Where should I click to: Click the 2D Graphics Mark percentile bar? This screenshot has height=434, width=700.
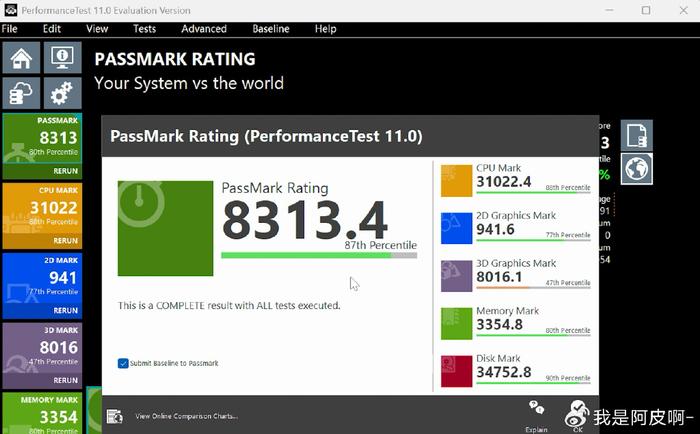(533, 241)
